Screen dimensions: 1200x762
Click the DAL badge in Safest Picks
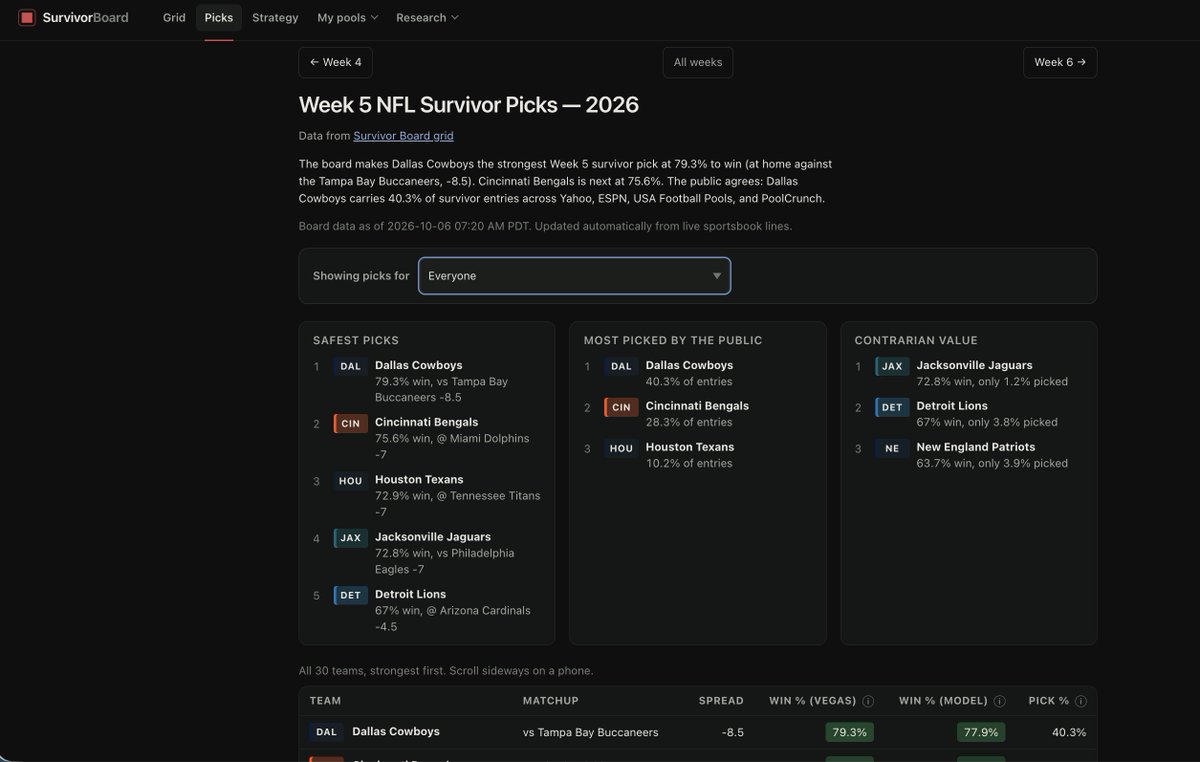(350, 366)
